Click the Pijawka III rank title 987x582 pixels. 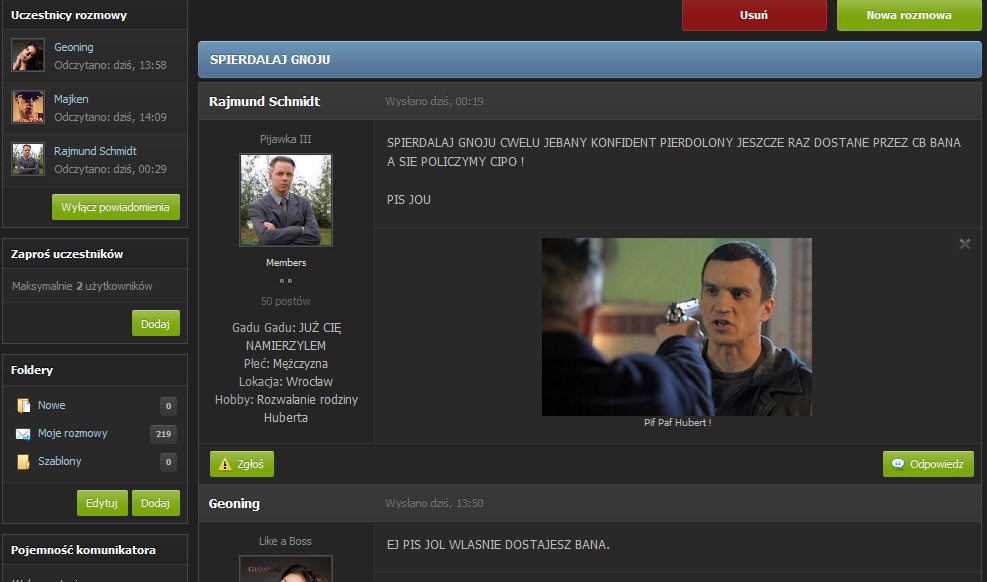tap(286, 139)
